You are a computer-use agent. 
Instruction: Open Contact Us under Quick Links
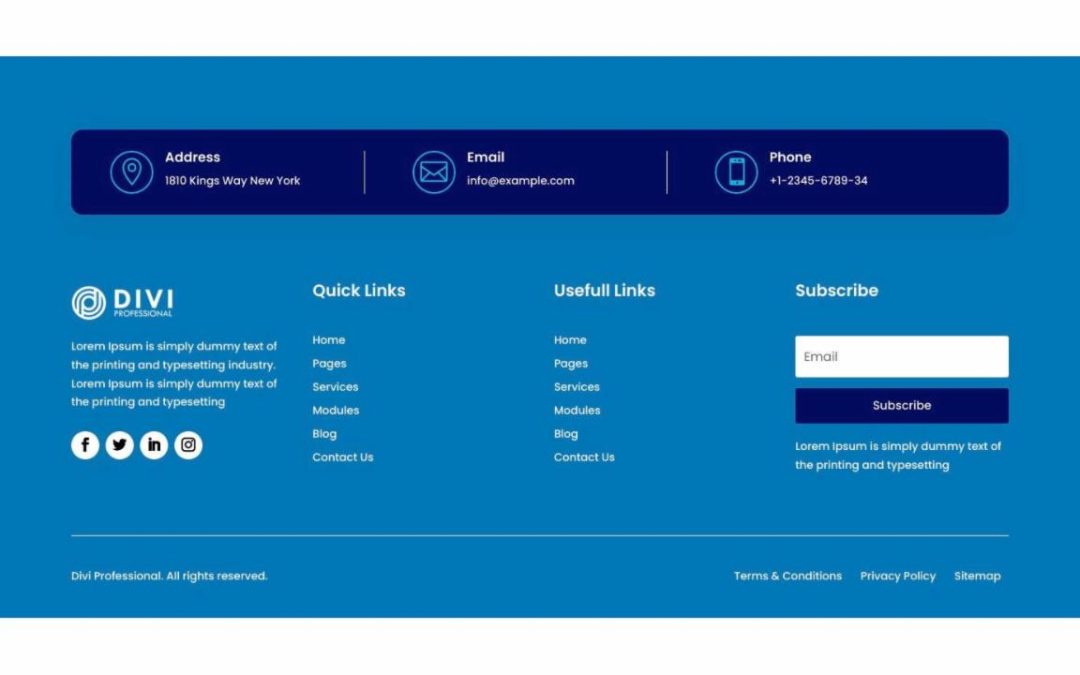343,457
